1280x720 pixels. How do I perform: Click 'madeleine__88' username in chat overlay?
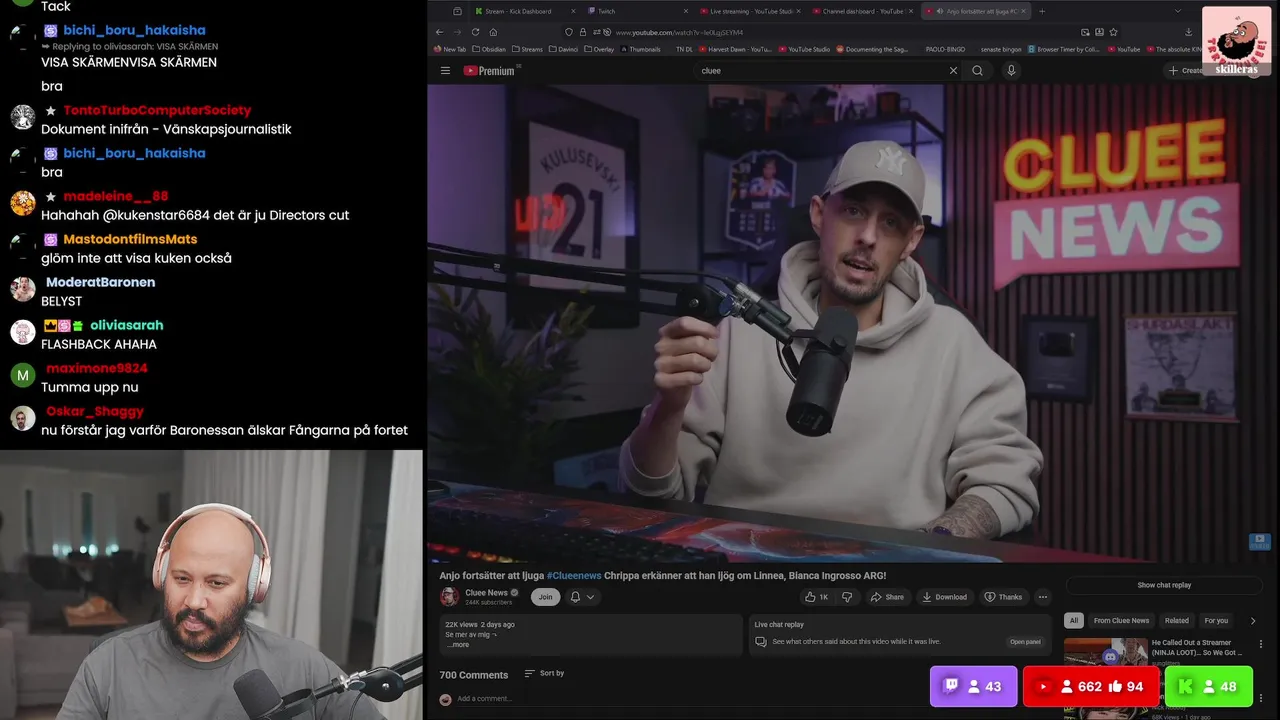point(116,196)
